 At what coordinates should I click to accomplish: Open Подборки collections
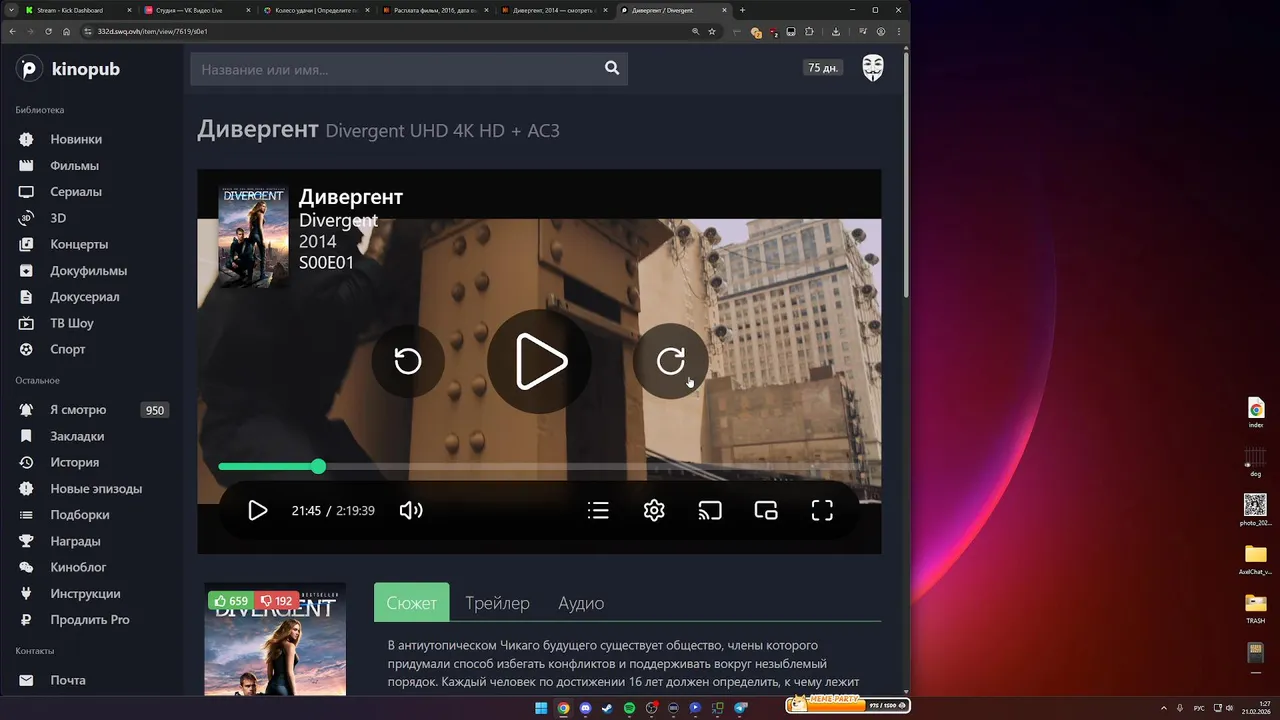(x=80, y=514)
